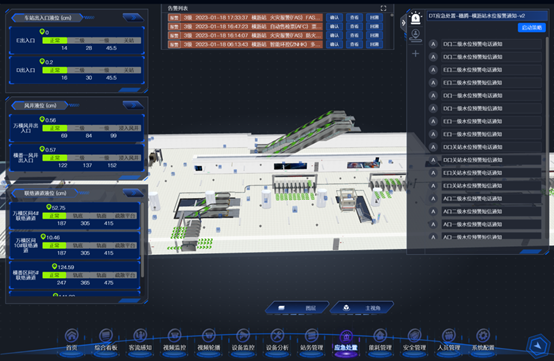Toggle the 图层 layers button
This screenshot has height=361, width=554.
pyautogui.click(x=297, y=308)
